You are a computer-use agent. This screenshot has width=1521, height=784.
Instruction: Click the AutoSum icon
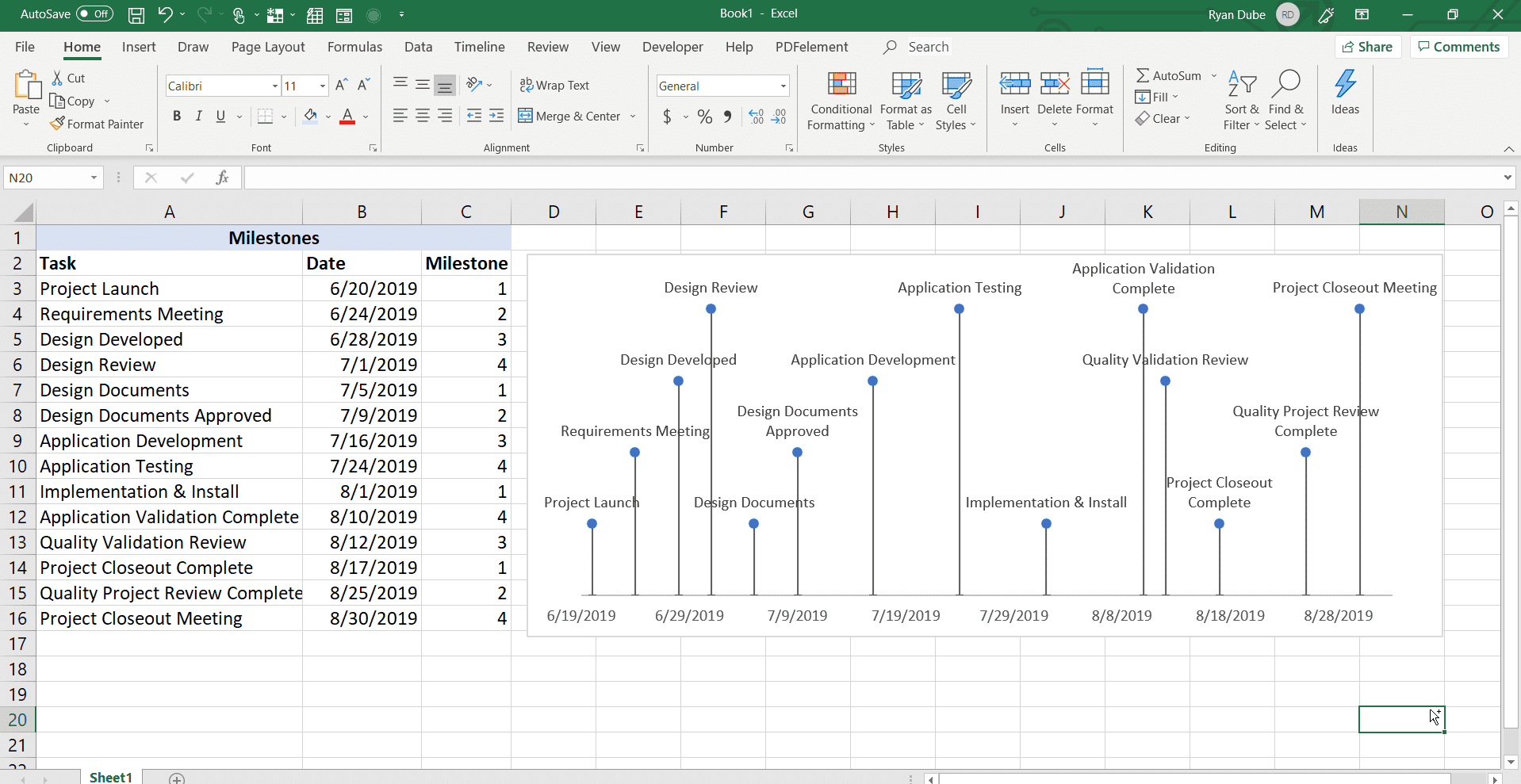coord(1143,75)
